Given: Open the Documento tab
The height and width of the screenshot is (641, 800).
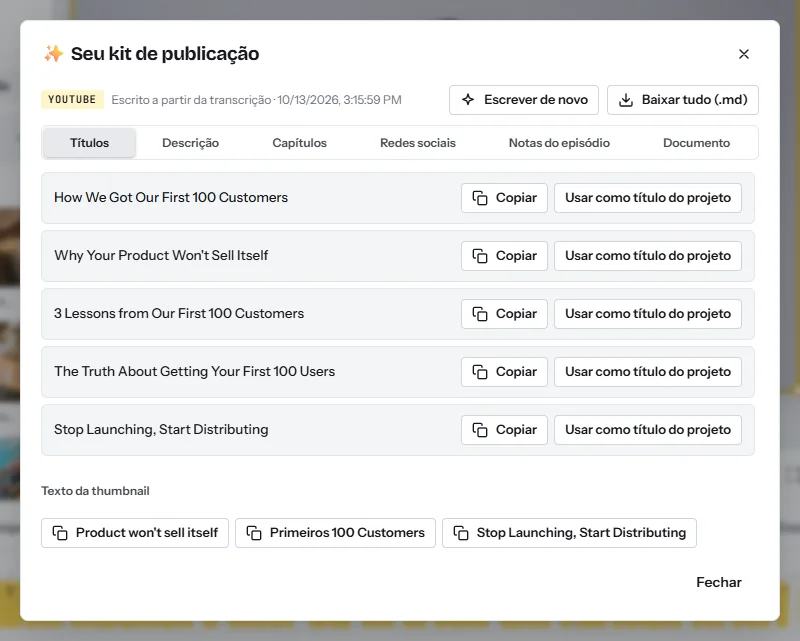Looking at the screenshot, I should point(696,143).
